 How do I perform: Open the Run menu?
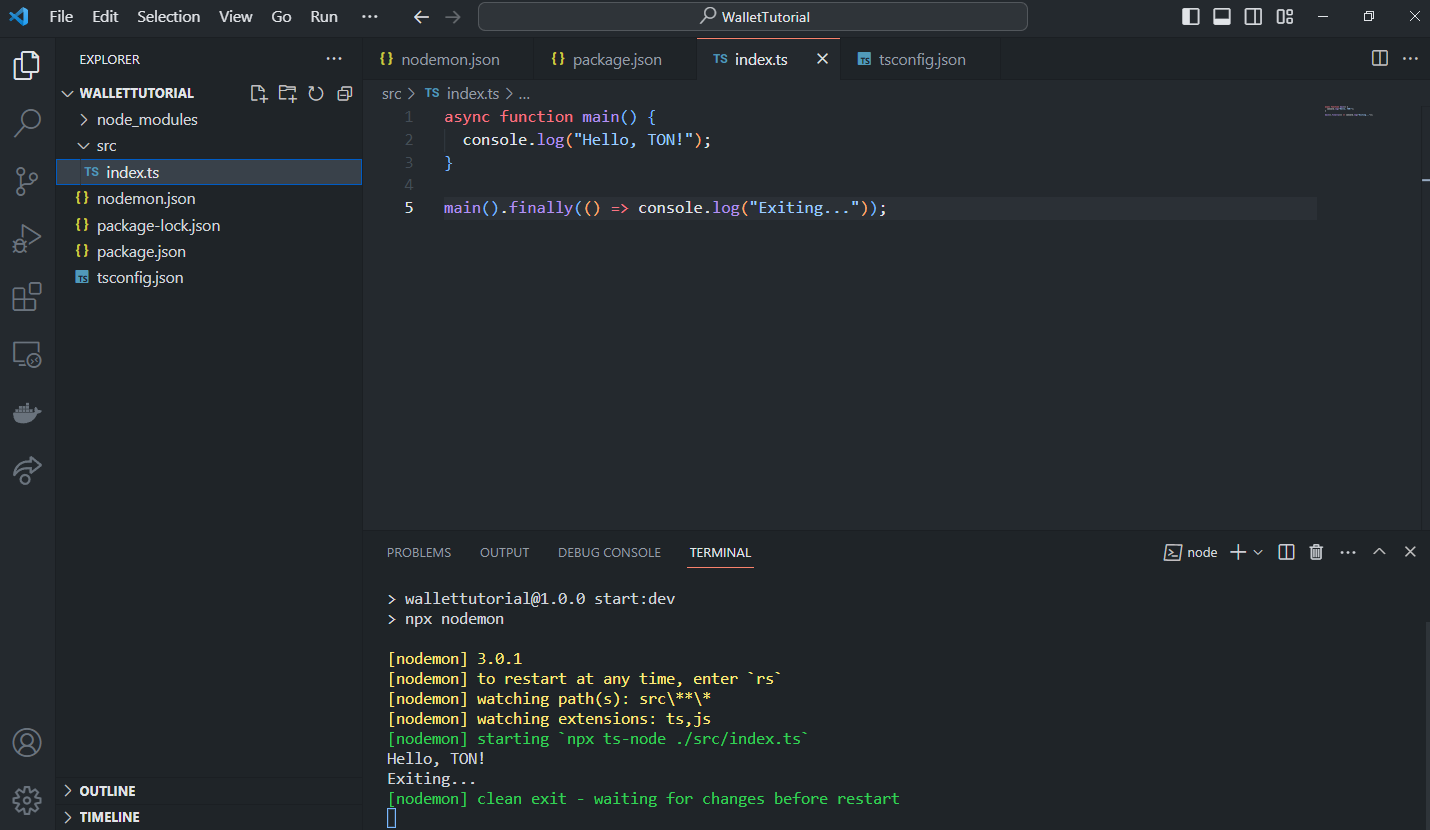point(323,16)
